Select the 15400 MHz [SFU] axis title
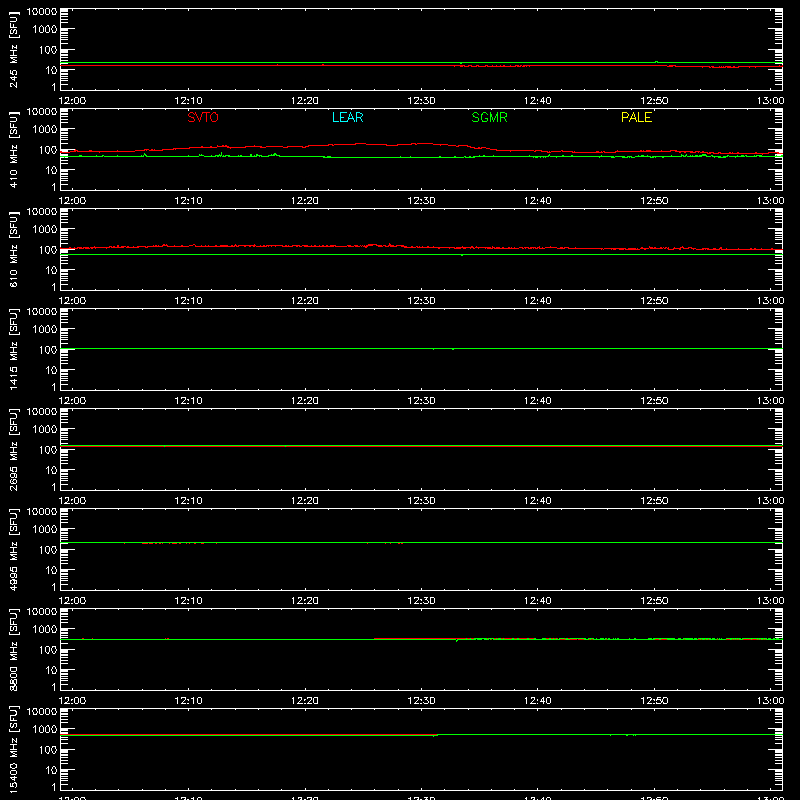This screenshot has height=800, width=800. (x=13, y=749)
